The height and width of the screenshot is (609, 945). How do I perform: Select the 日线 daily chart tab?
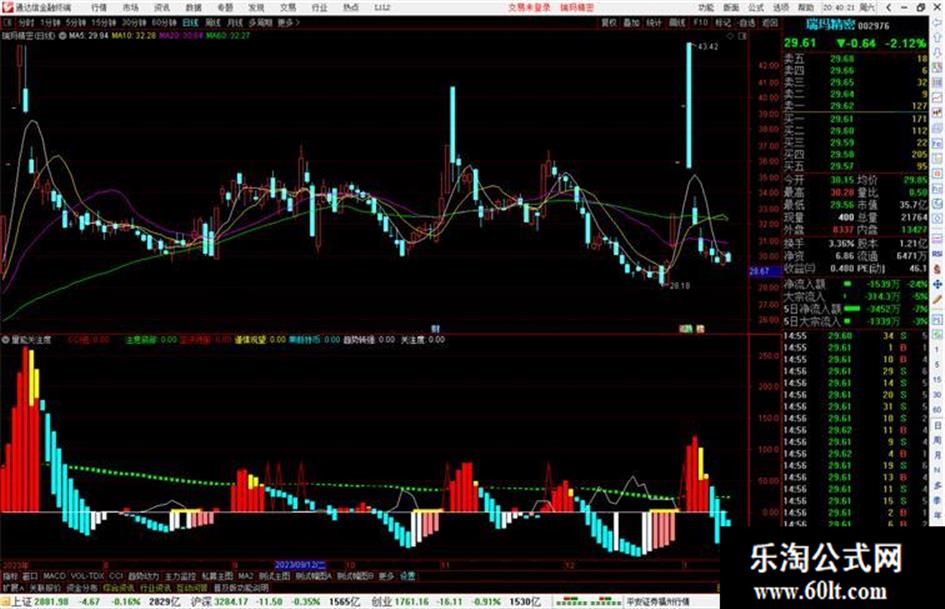[x=190, y=22]
